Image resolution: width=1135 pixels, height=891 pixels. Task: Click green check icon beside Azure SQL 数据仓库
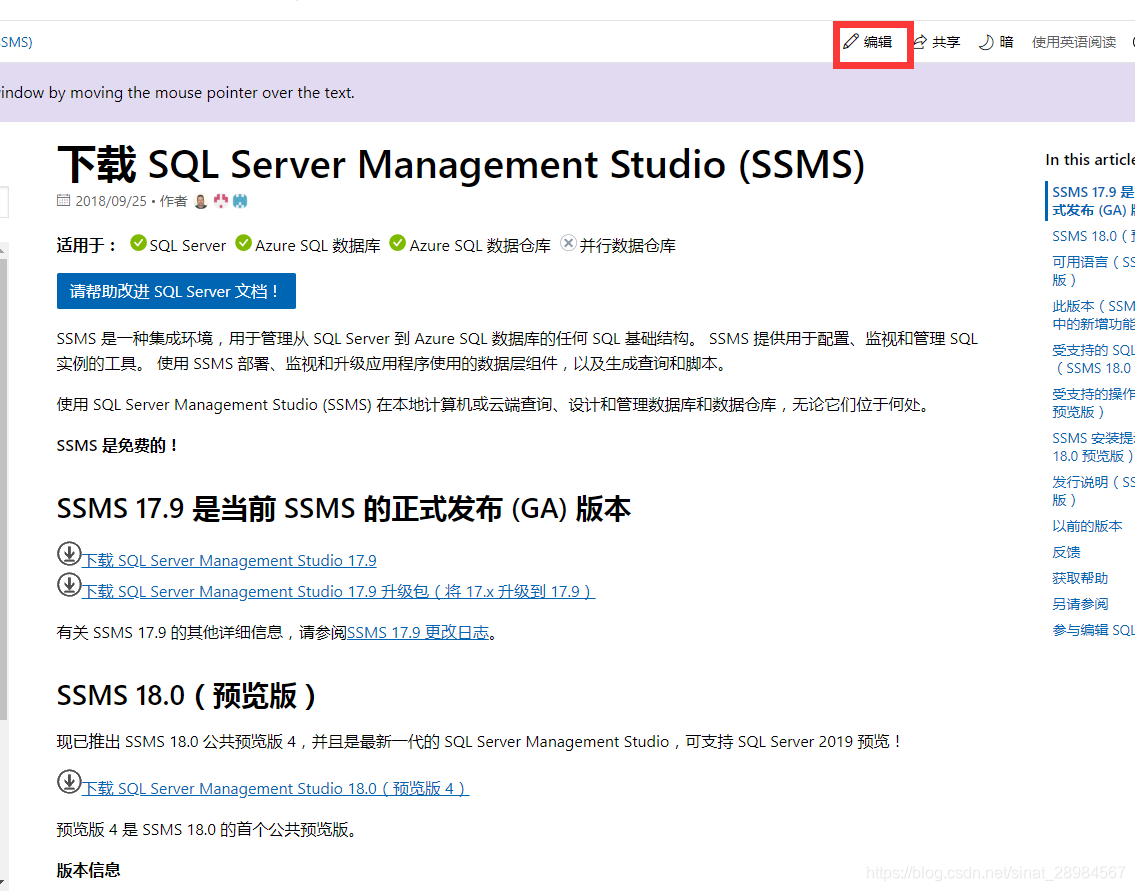[397, 243]
